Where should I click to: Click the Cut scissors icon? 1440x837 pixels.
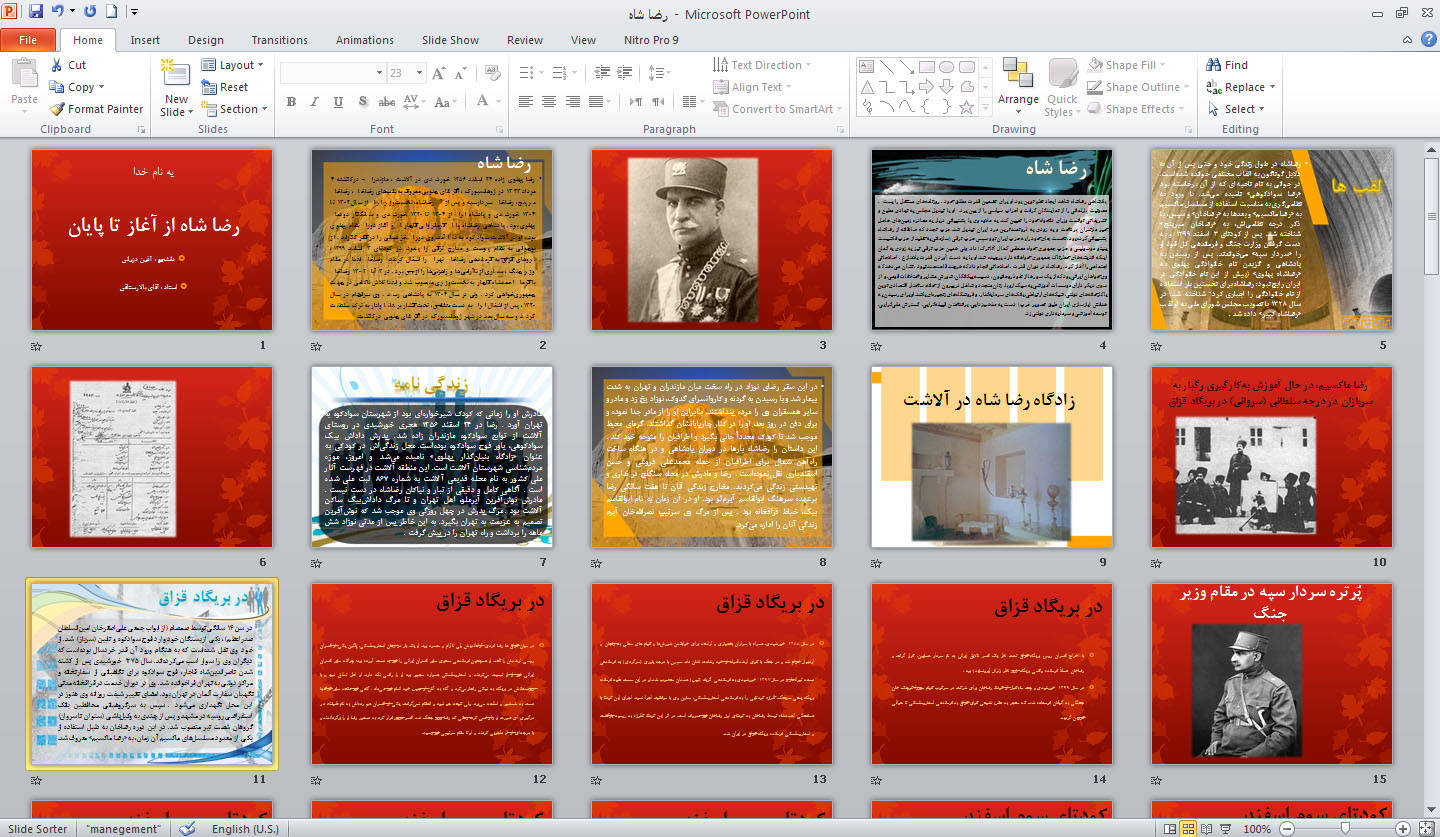tap(57, 65)
